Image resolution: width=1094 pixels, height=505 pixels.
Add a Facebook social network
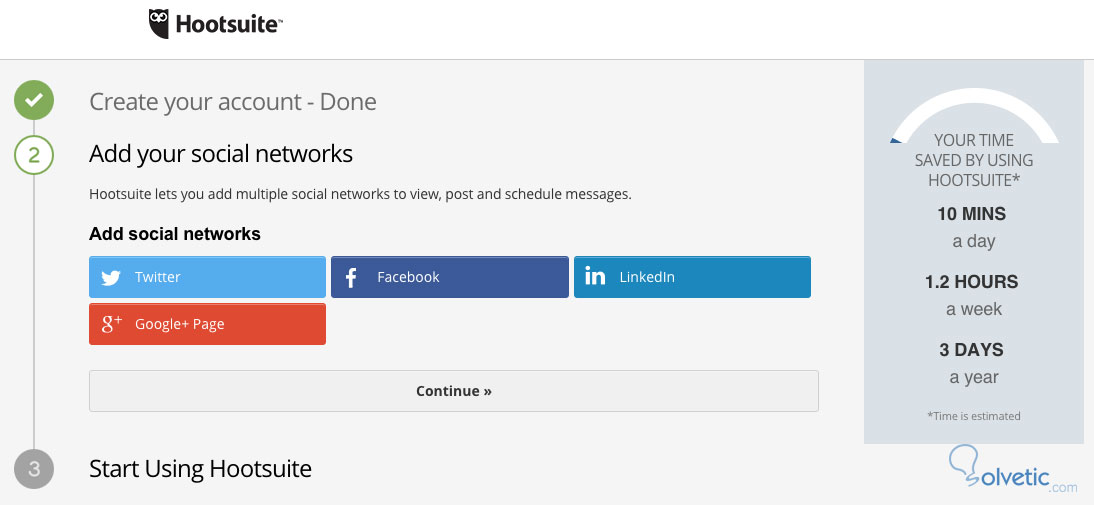[x=449, y=277]
